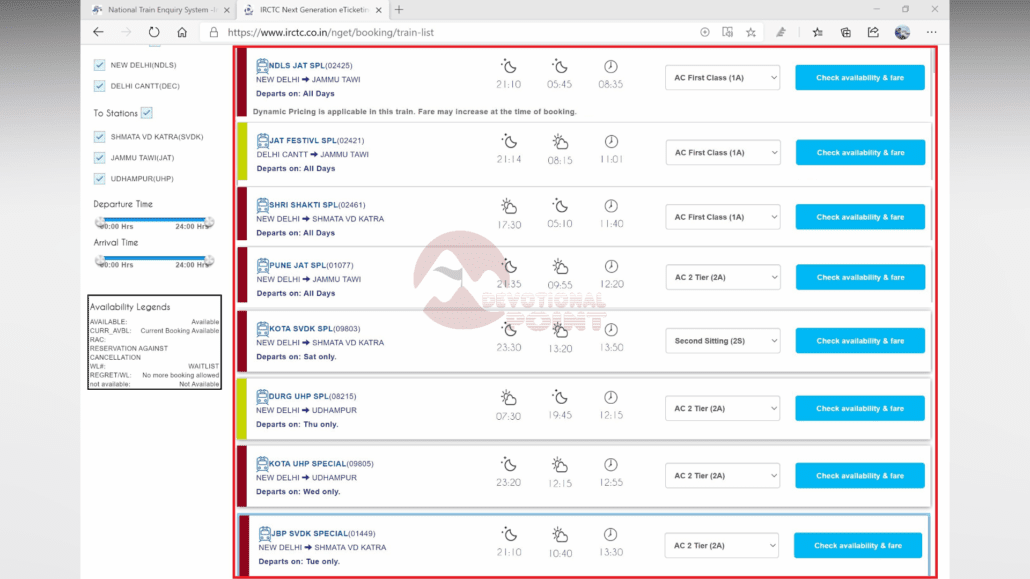This screenshot has height=579, width=1030.
Task: Check availability & fare for PUNE JAT SPL
Action: 860,277
